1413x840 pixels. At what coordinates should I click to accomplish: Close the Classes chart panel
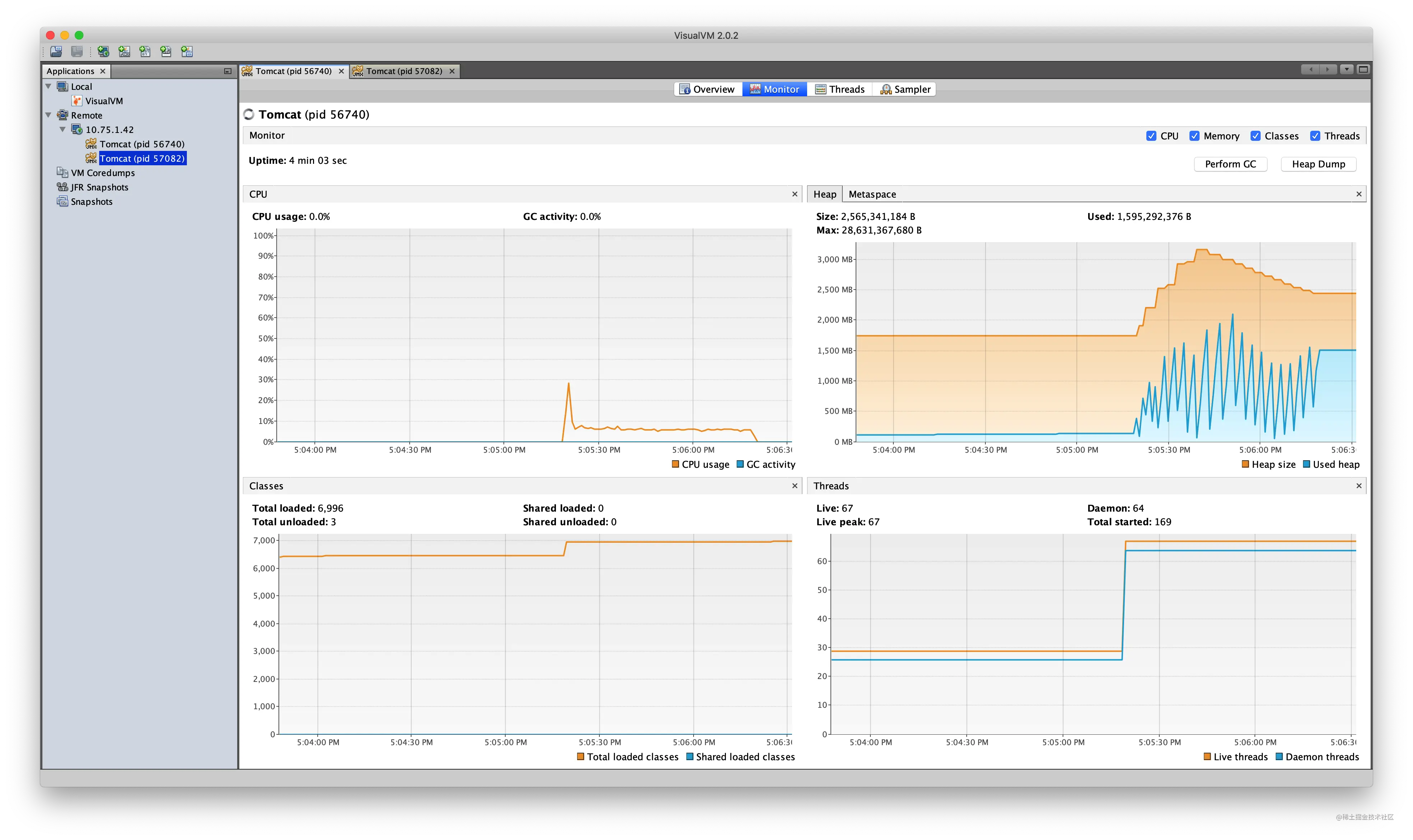pyautogui.click(x=795, y=486)
